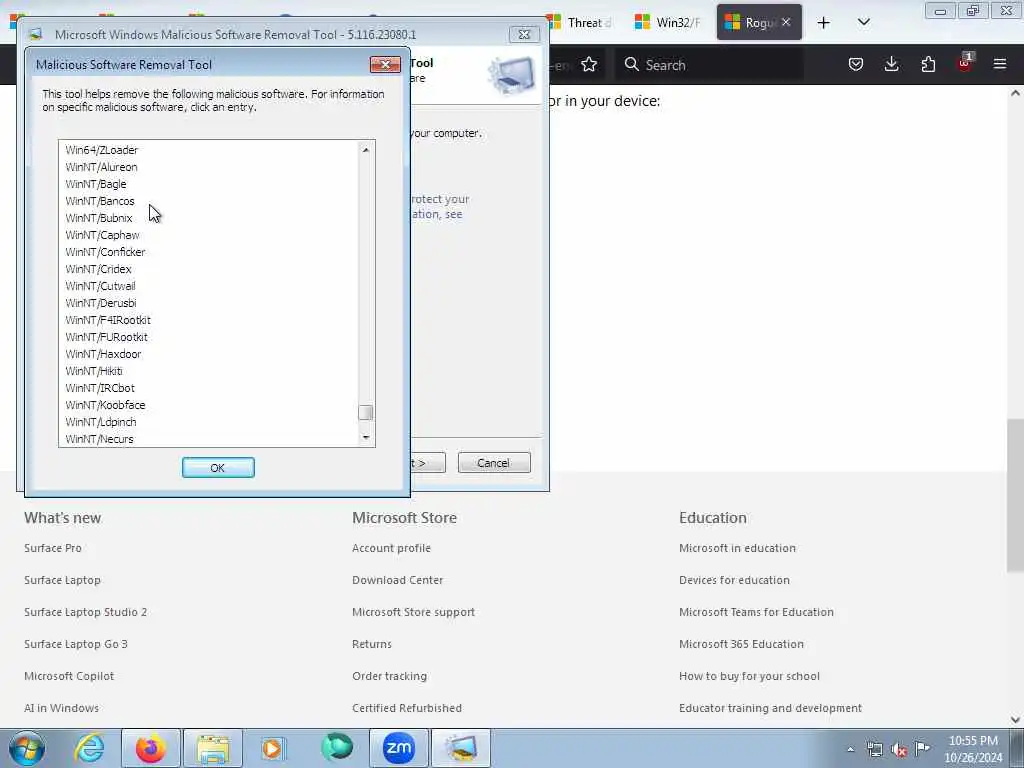Expand the list all tabs chevron
This screenshot has height=768, width=1024.
click(x=863, y=22)
